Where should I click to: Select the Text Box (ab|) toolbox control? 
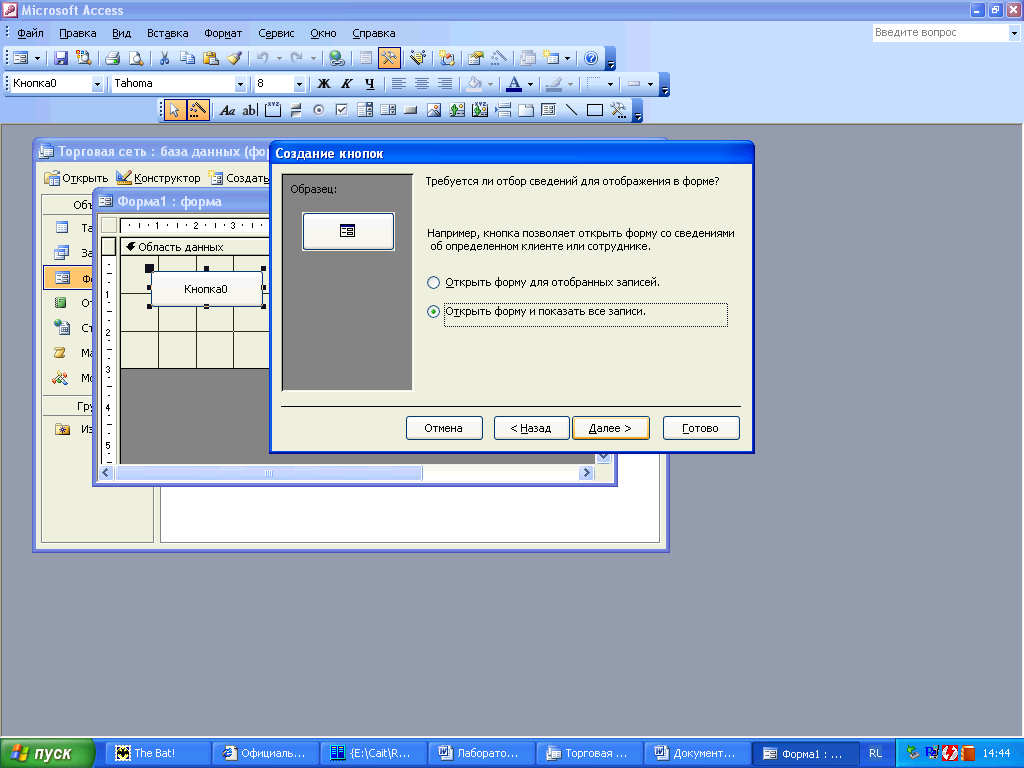click(x=250, y=110)
